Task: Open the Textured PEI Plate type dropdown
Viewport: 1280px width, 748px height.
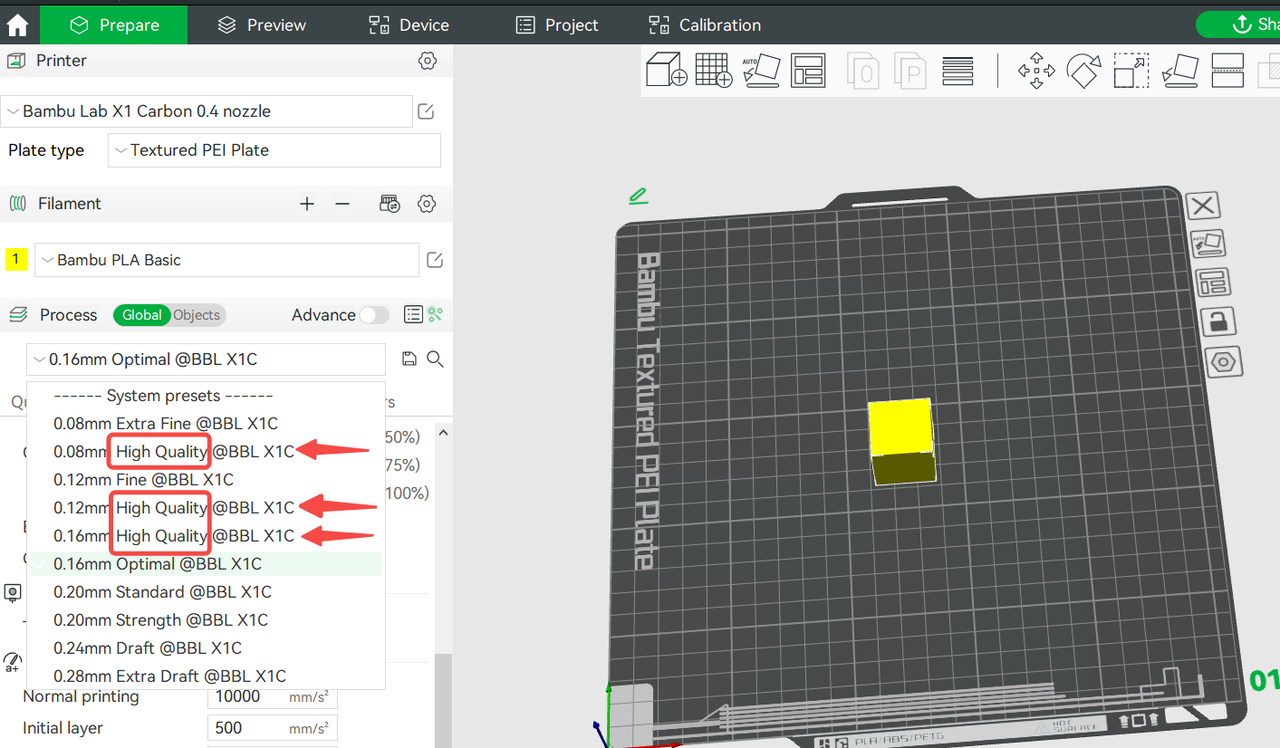Action: [x=274, y=150]
